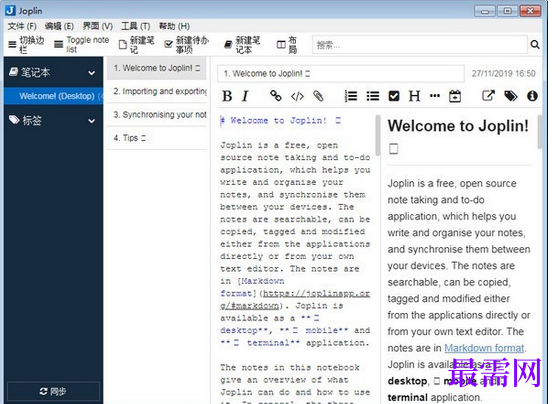The height and width of the screenshot is (404, 560).
Task: Insert inline code with the </> icon
Action: [x=297, y=96]
